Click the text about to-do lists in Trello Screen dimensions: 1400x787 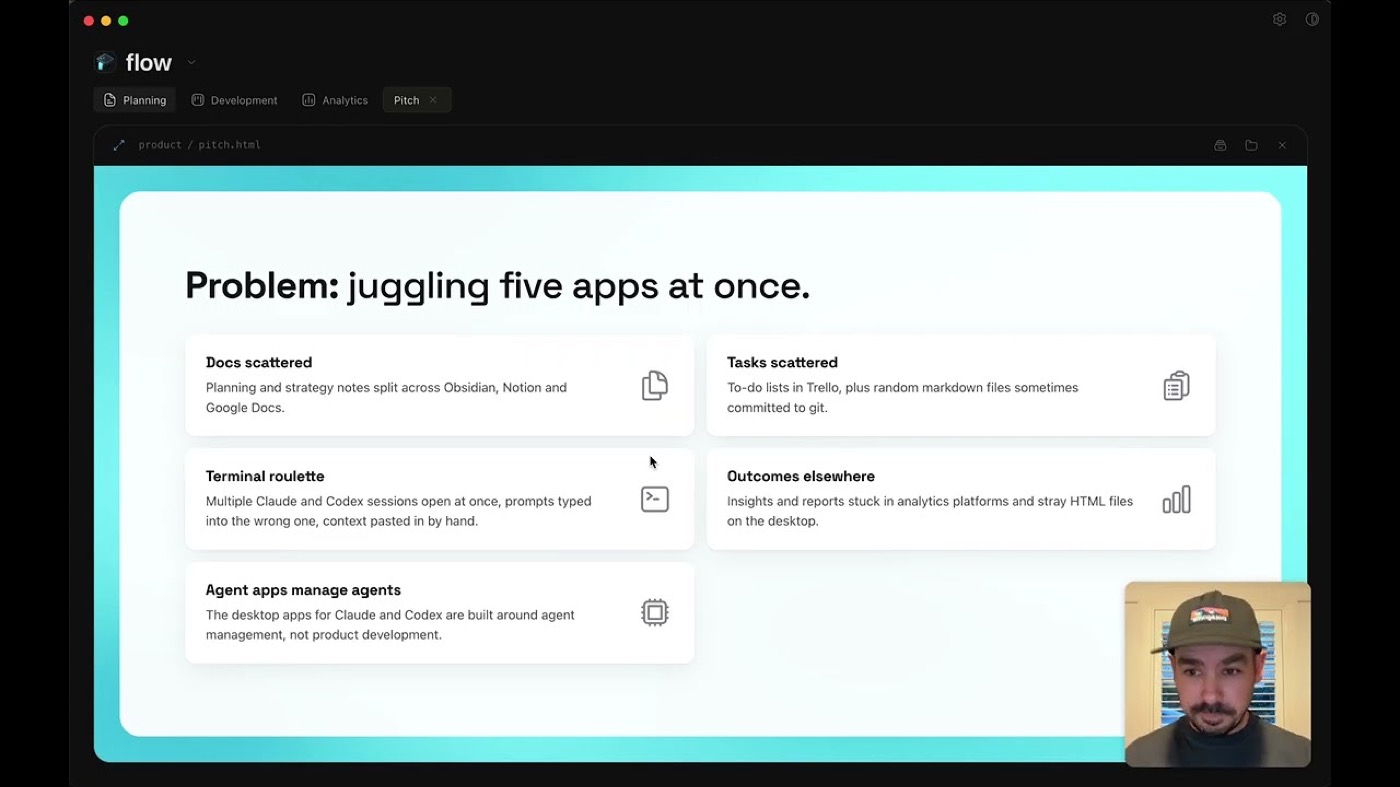[x=902, y=397]
